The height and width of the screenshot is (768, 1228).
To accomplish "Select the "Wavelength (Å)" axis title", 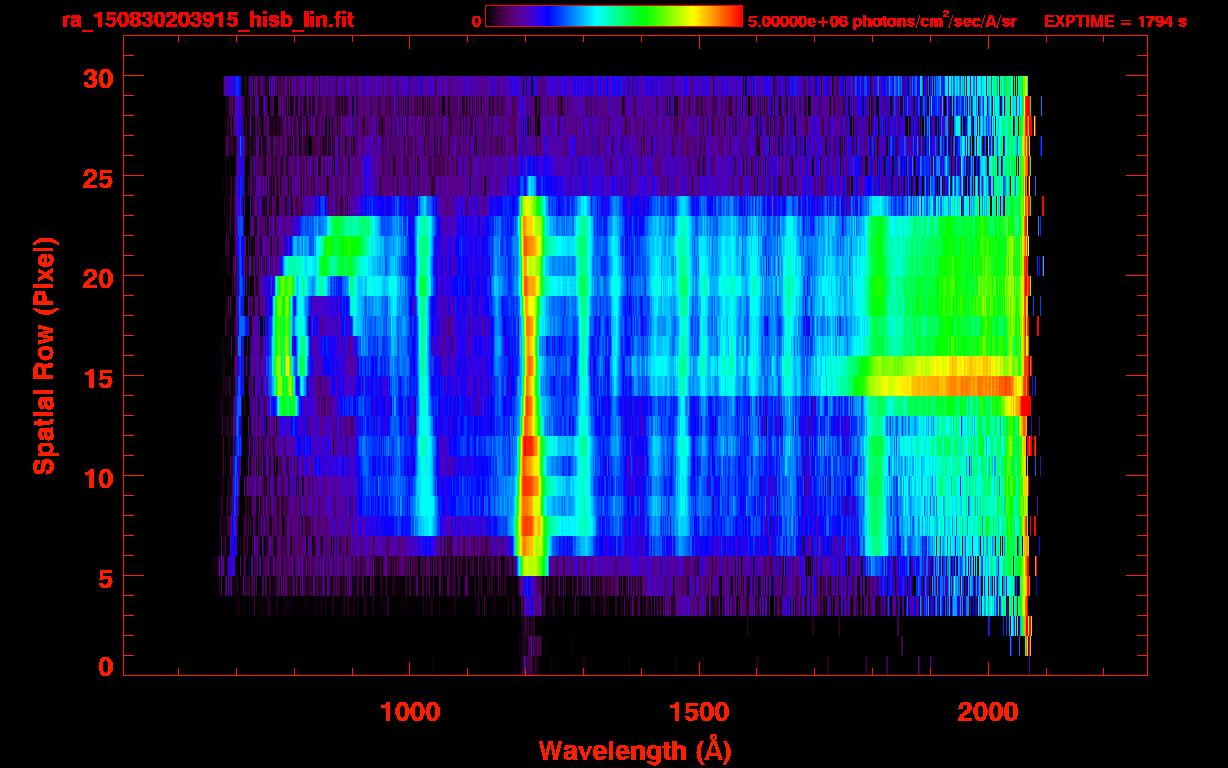I will [x=629, y=749].
